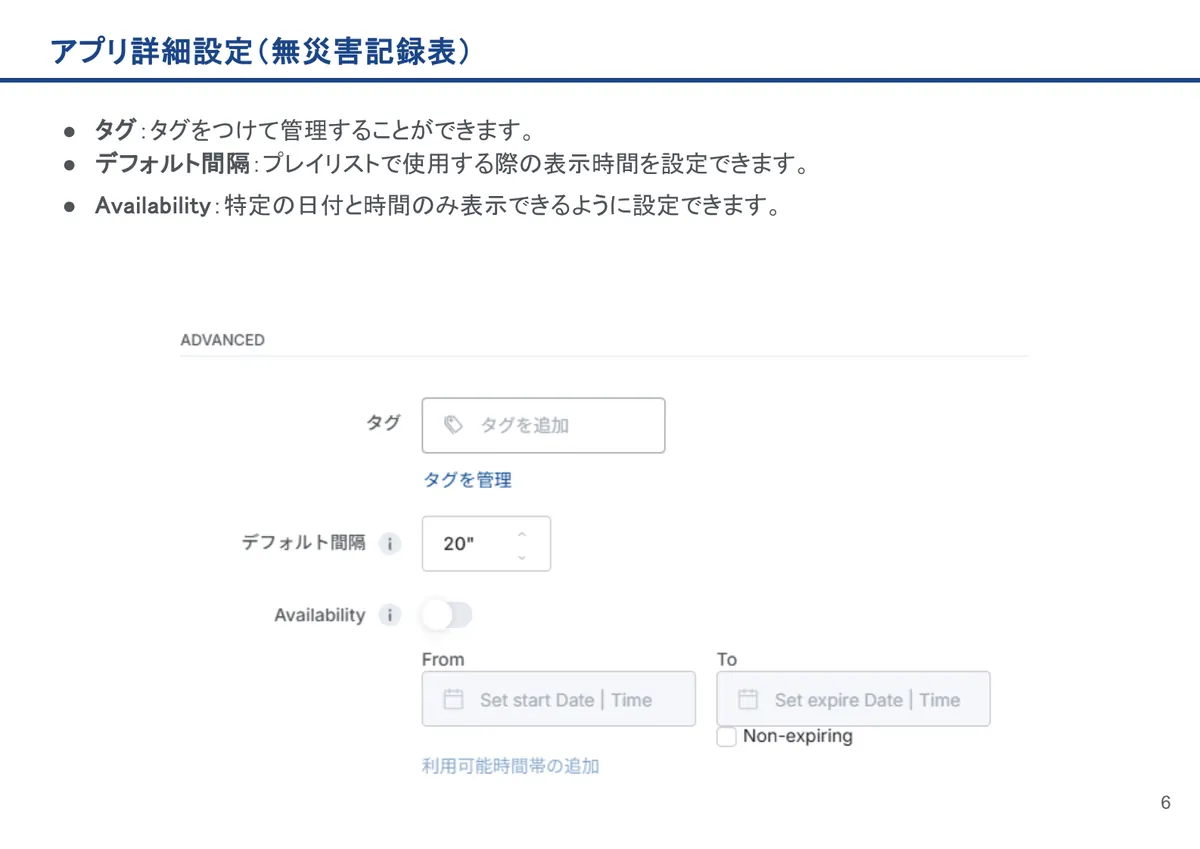The image size is (1200, 849).
Task: Click the page number 6
Action: 1165,803
